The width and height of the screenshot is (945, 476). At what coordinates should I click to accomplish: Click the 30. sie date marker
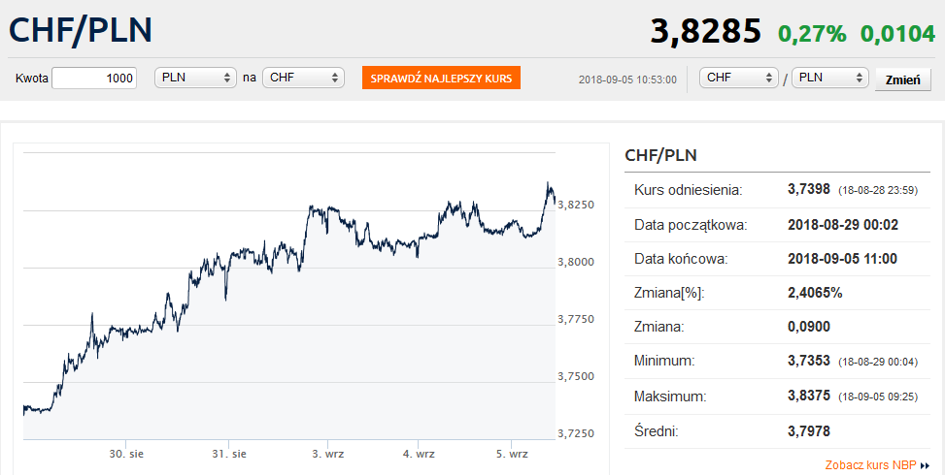127,454
